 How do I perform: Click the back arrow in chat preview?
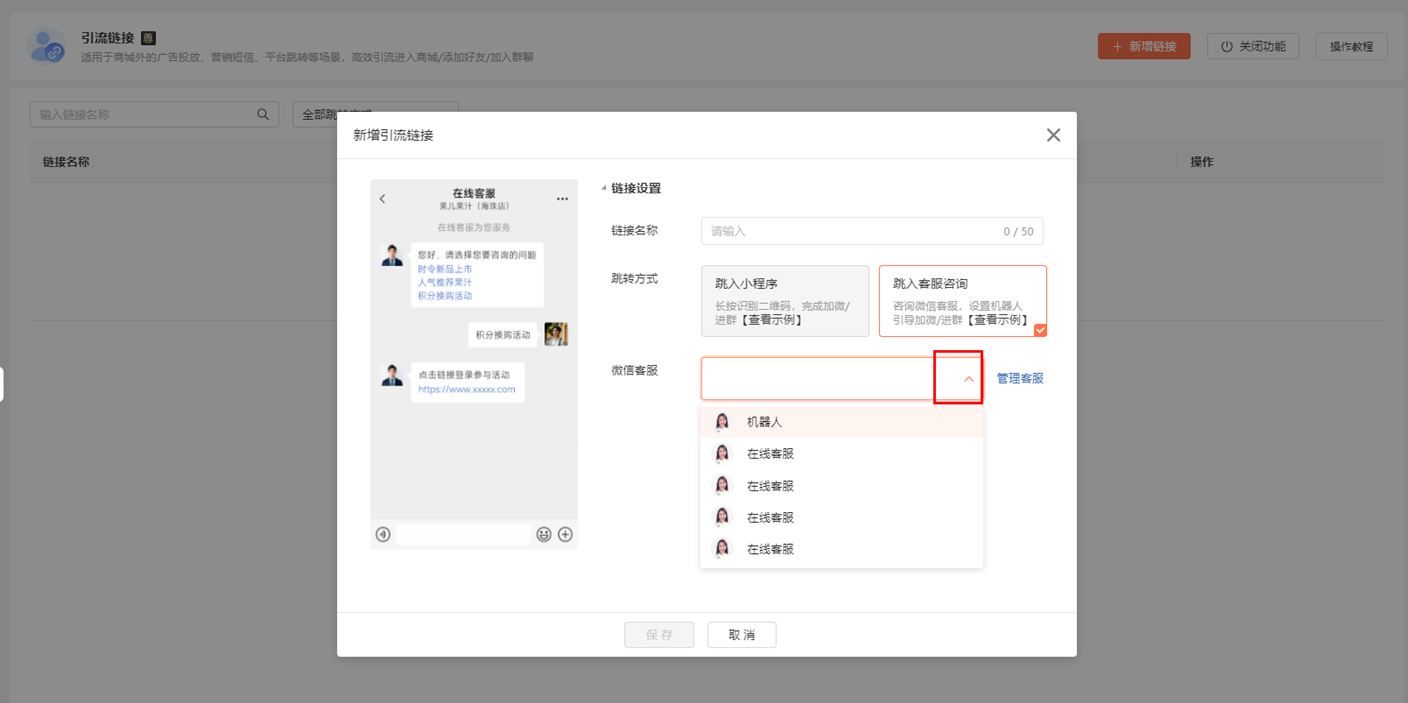point(382,199)
